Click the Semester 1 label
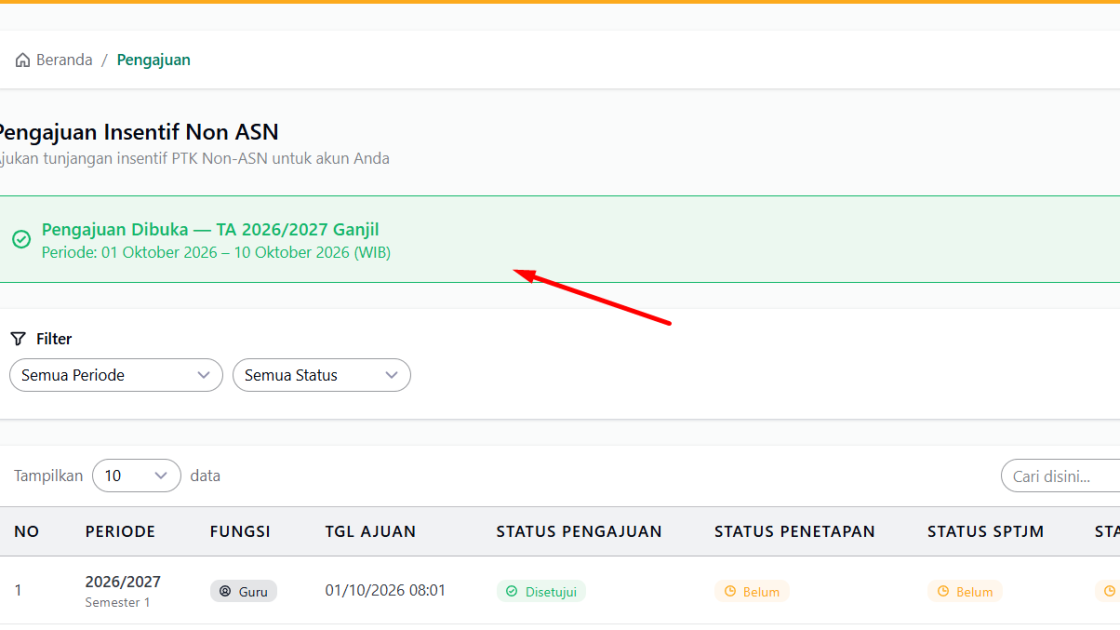The height and width of the screenshot is (630, 1120). 117,603
